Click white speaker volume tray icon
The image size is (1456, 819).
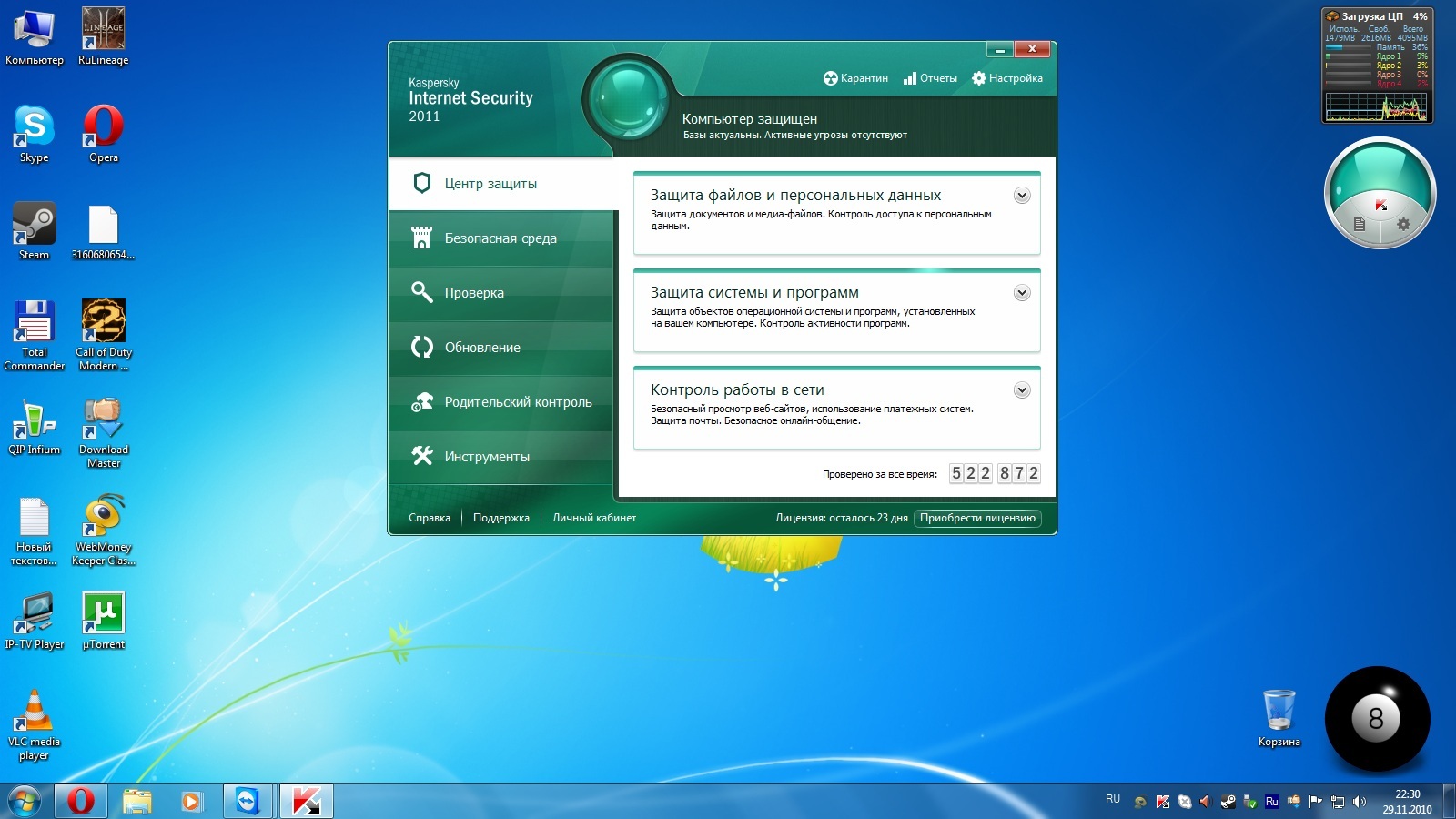[x=1360, y=802]
